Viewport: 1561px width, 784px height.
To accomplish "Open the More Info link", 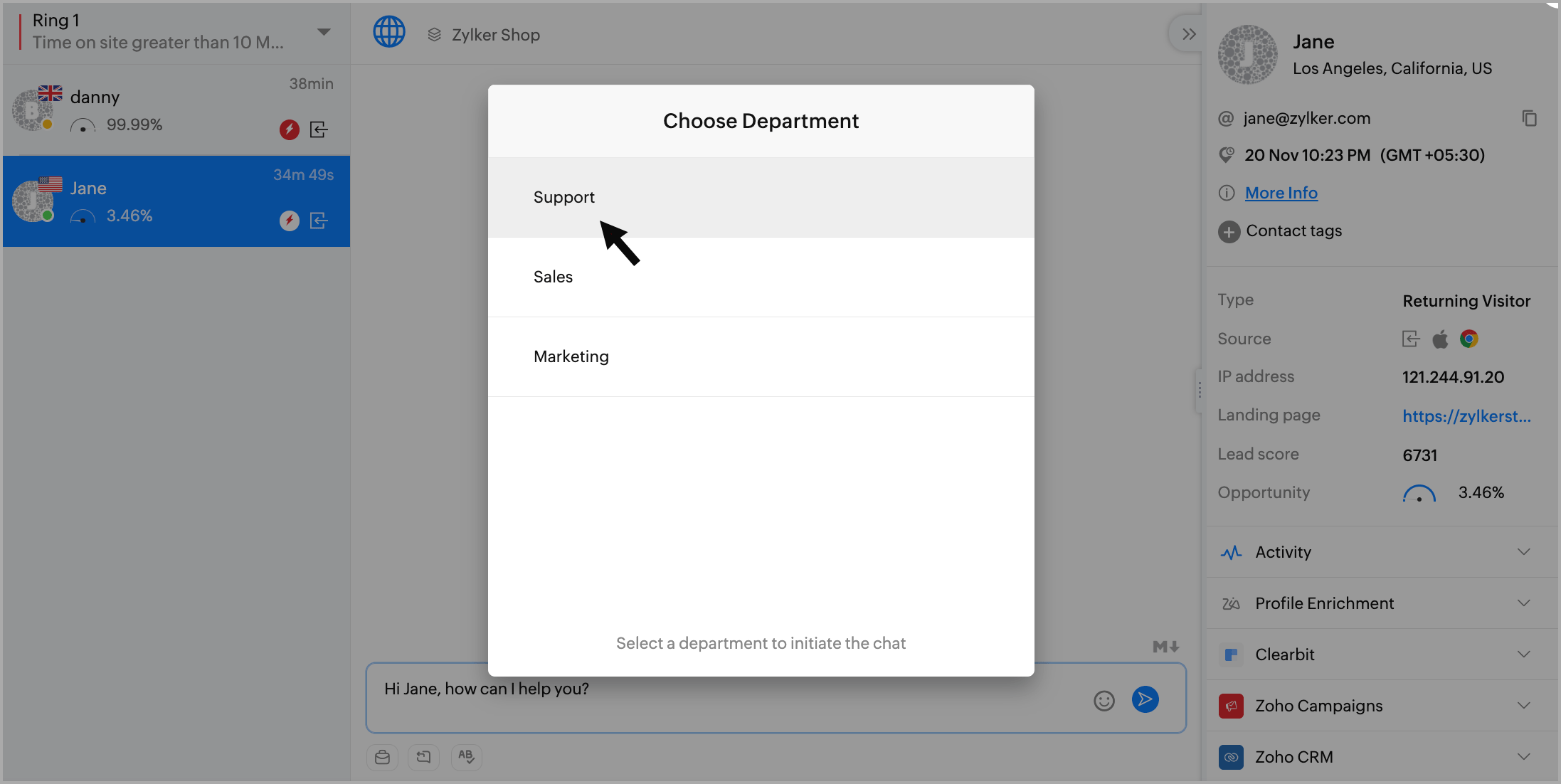I will point(1281,193).
